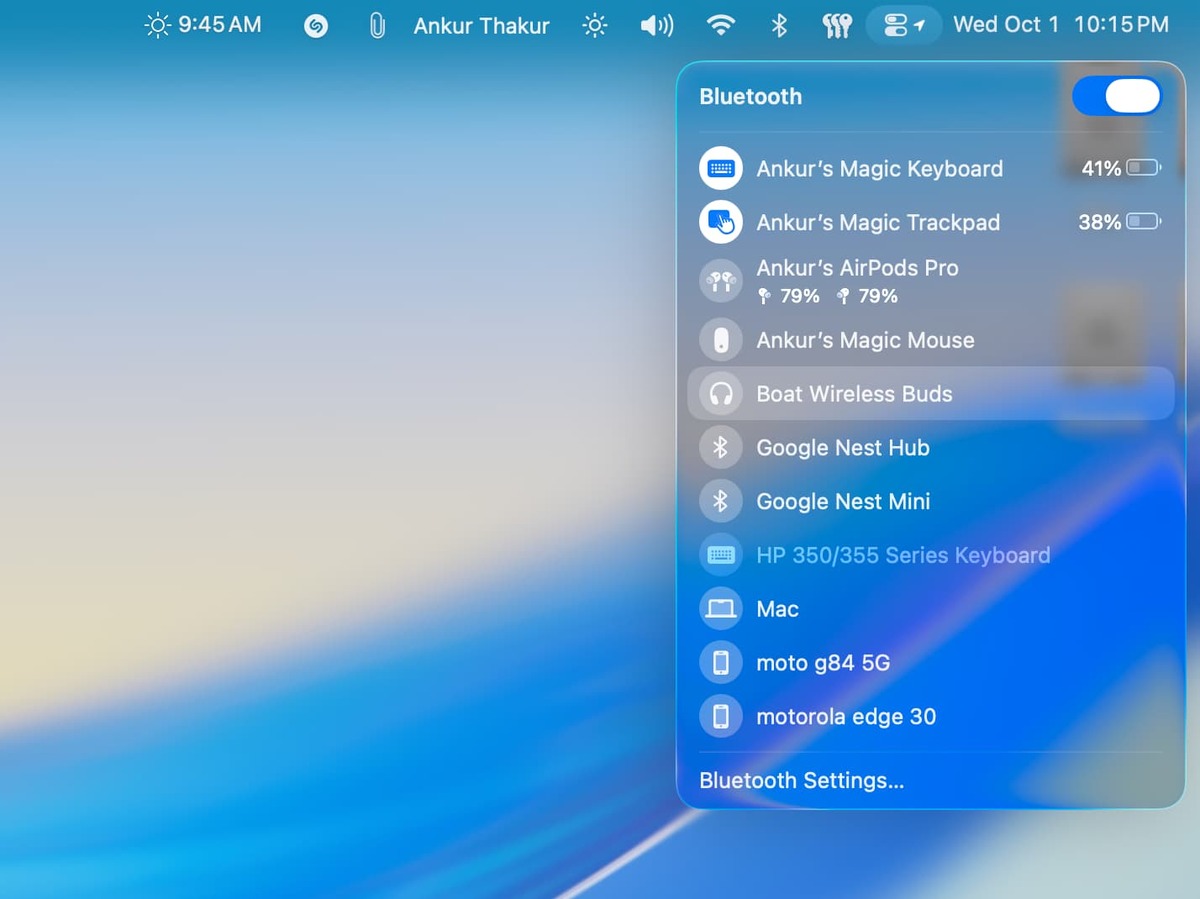Click the date and time clock
Viewport: 1200px width, 899px height.
click(1060, 25)
